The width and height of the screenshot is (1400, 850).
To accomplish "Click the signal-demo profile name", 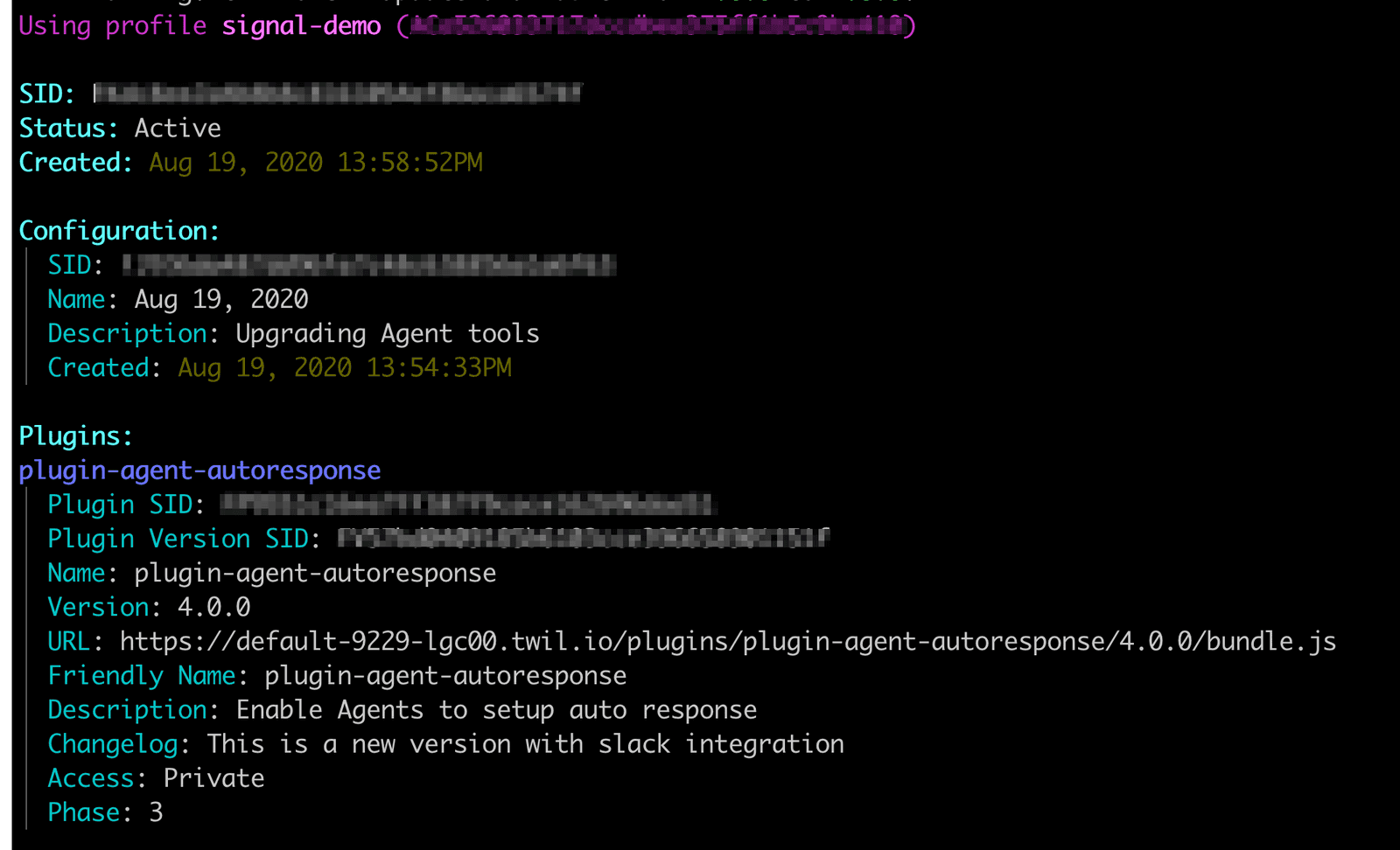I will pos(301,26).
